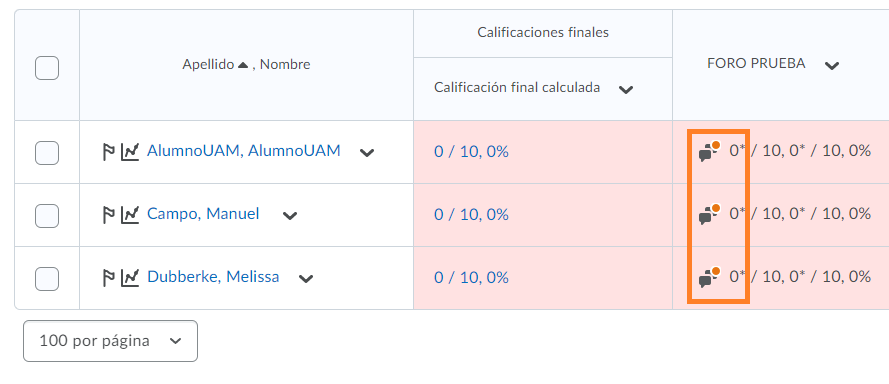Screen dimensions: 889x384
Task: Open the student link Dubberke, Melissa
Action: 213,277
